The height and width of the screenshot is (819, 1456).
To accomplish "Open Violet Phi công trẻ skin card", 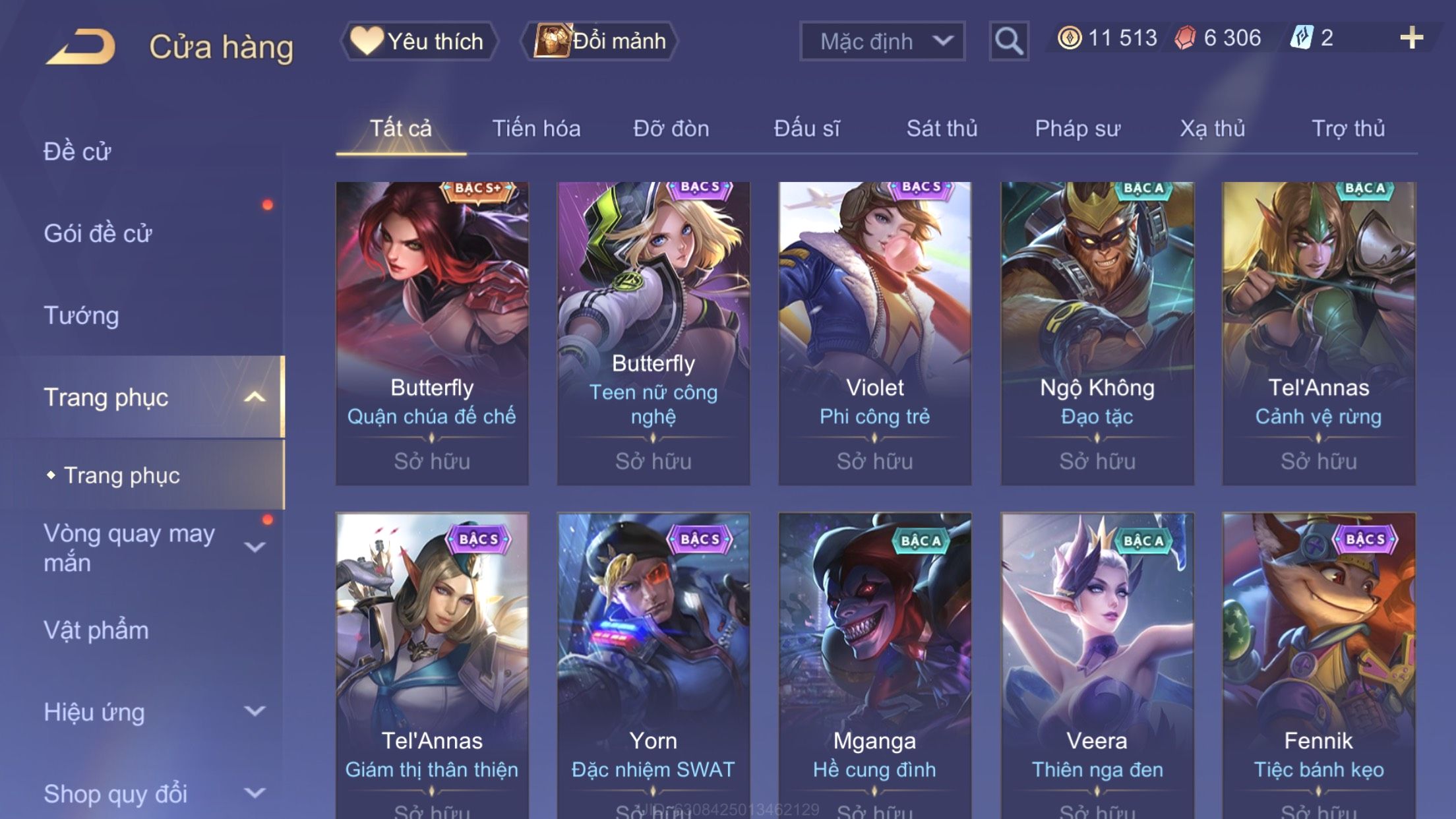I will click(x=874, y=334).
